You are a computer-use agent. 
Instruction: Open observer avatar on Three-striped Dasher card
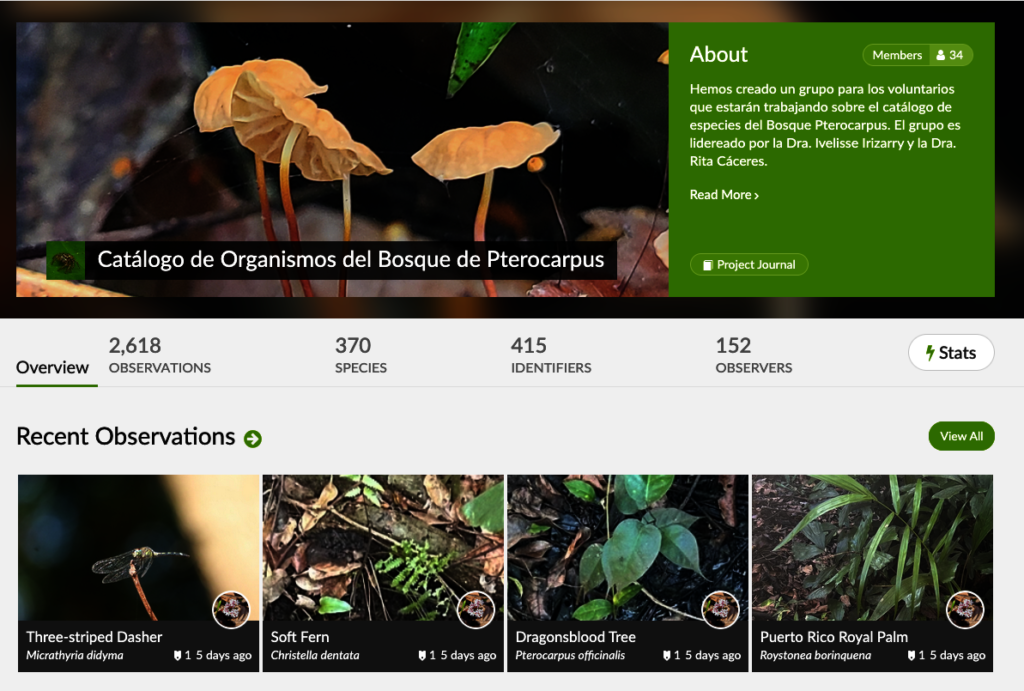click(231, 609)
